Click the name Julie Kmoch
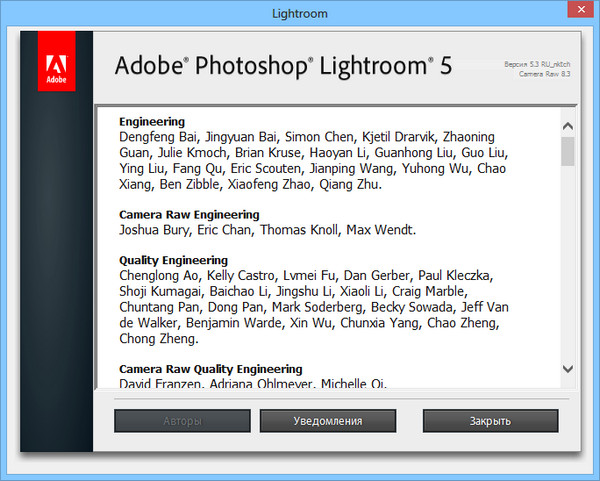 pos(192,153)
